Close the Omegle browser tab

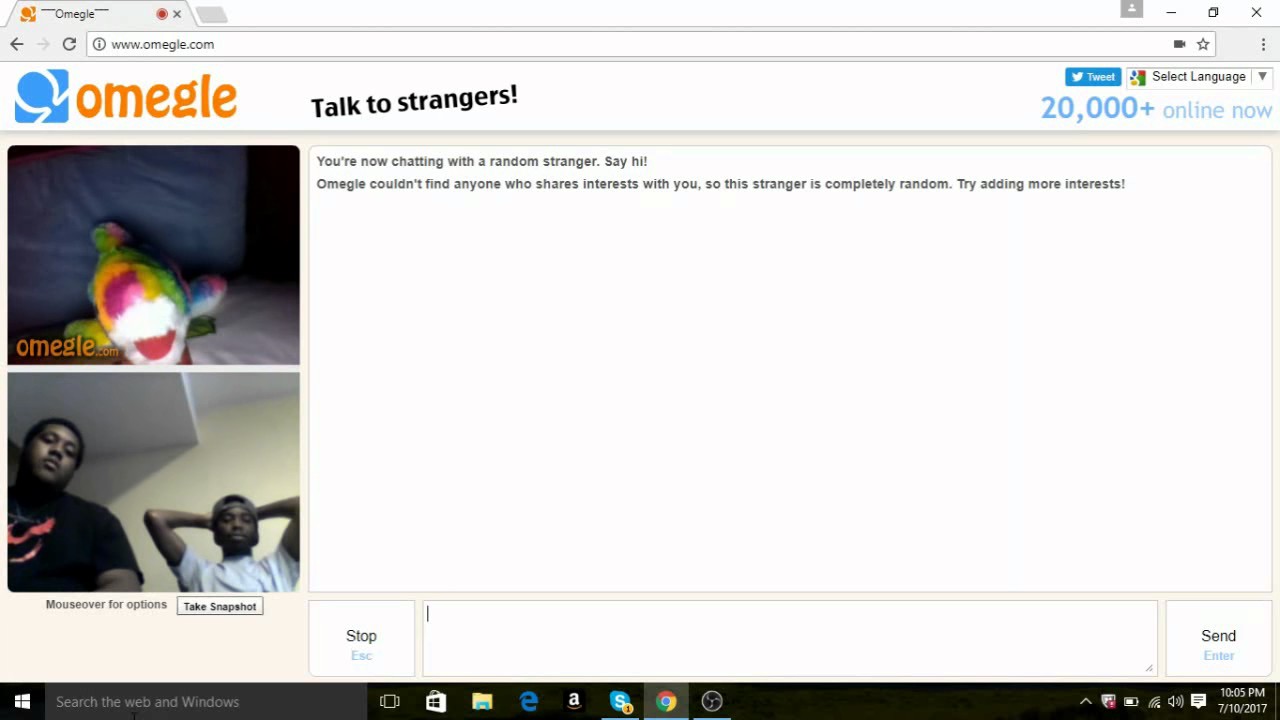click(178, 14)
